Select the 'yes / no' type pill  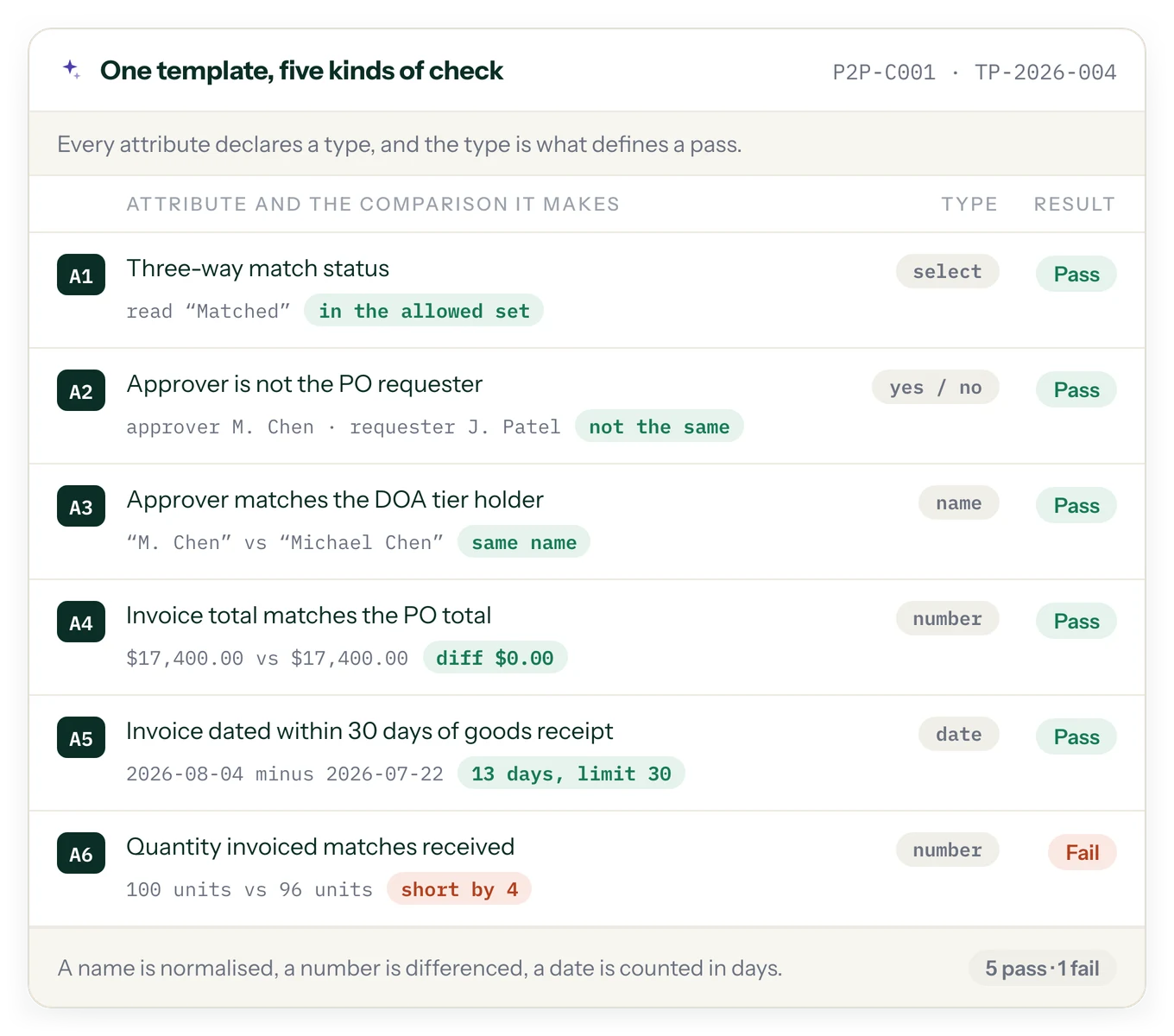pos(936,387)
